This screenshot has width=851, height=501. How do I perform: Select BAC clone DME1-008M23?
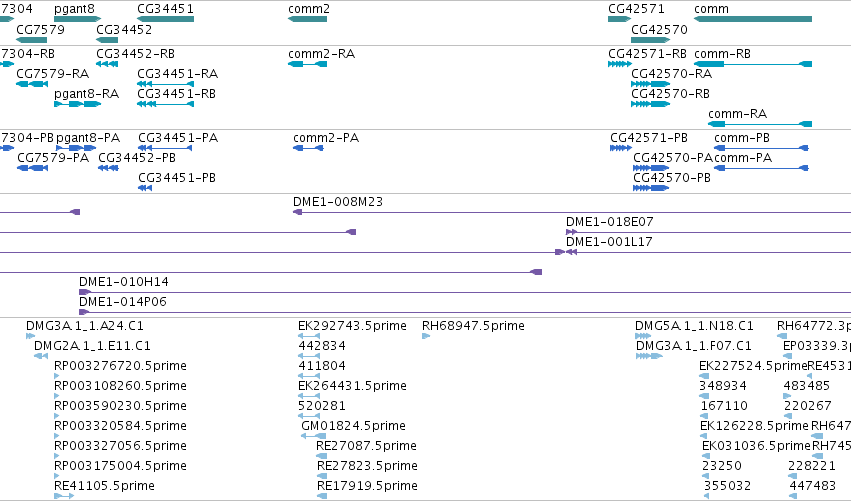(x=572, y=212)
